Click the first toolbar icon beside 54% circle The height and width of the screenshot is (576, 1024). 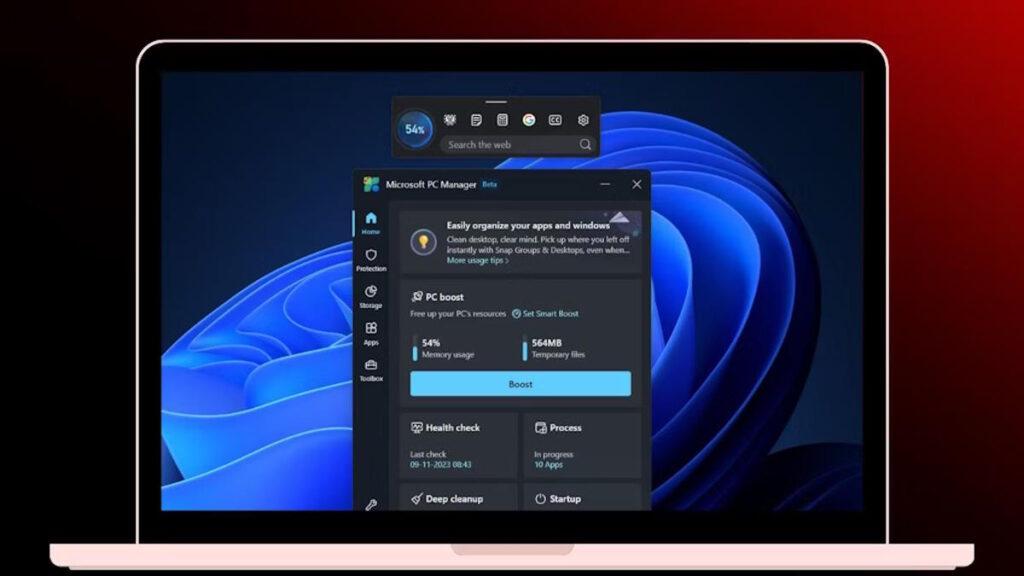pyautogui.click(x=450, y=120)
